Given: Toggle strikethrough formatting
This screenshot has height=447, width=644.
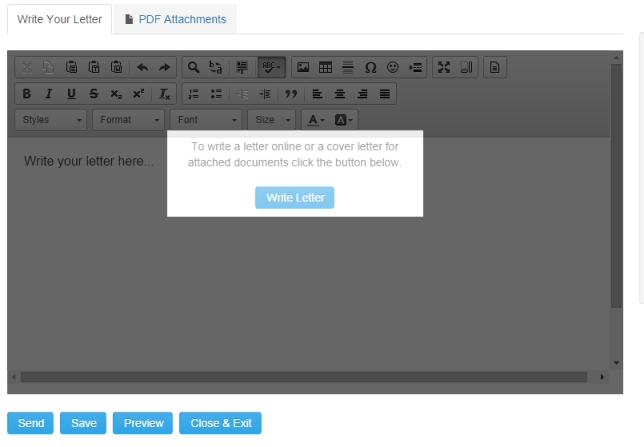Looking at the screenshot, I should point(94,94).
